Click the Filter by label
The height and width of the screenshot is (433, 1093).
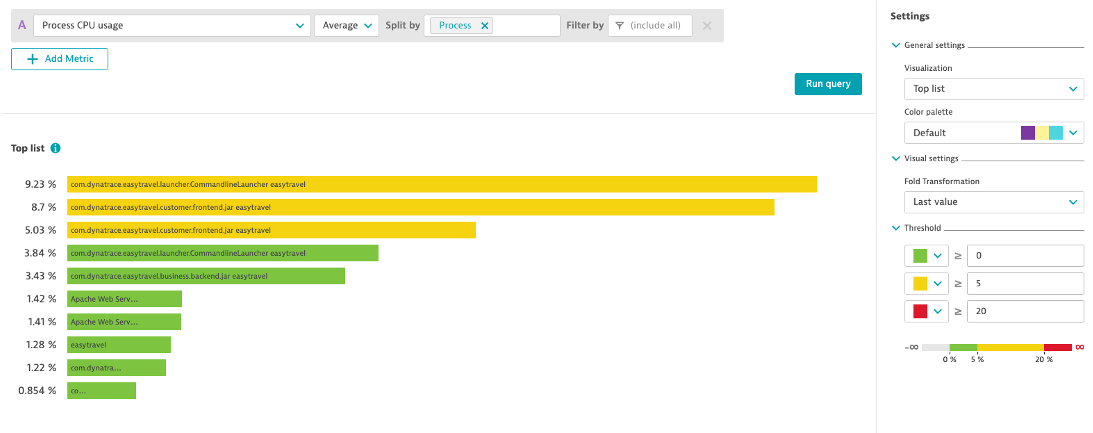[x=585, y=26]
